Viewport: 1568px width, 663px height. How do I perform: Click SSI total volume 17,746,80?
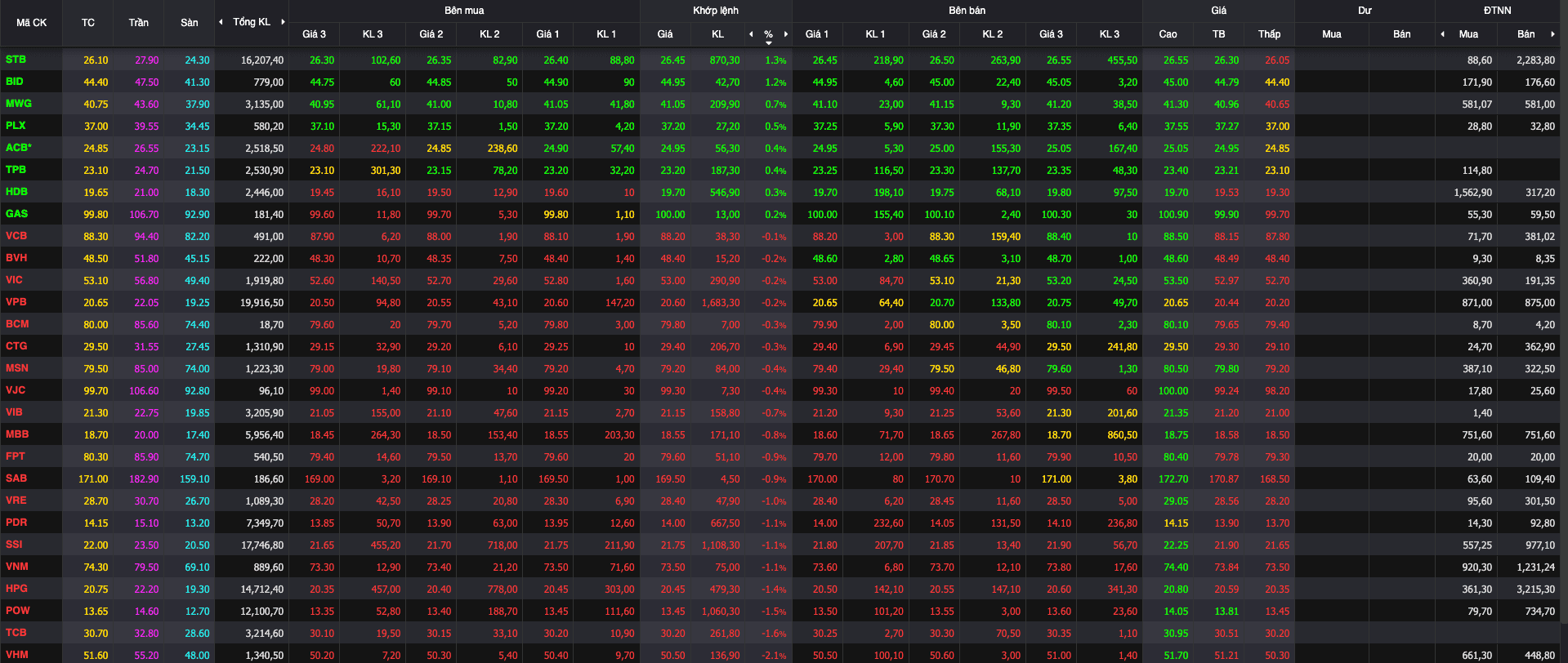pyautogui.click(x=262, y=545)
